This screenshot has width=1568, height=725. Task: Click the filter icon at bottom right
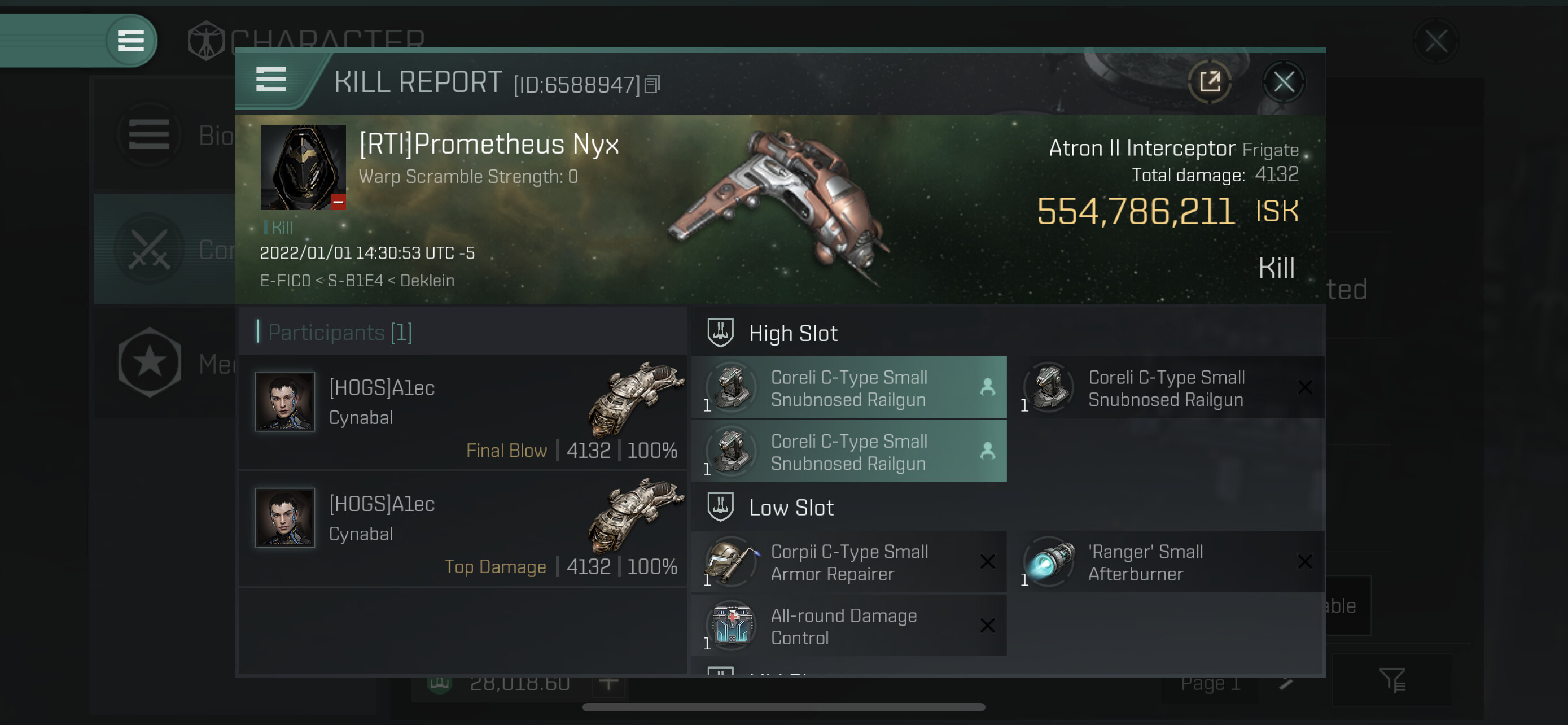pyautogui.click(x=1391, y=680)
